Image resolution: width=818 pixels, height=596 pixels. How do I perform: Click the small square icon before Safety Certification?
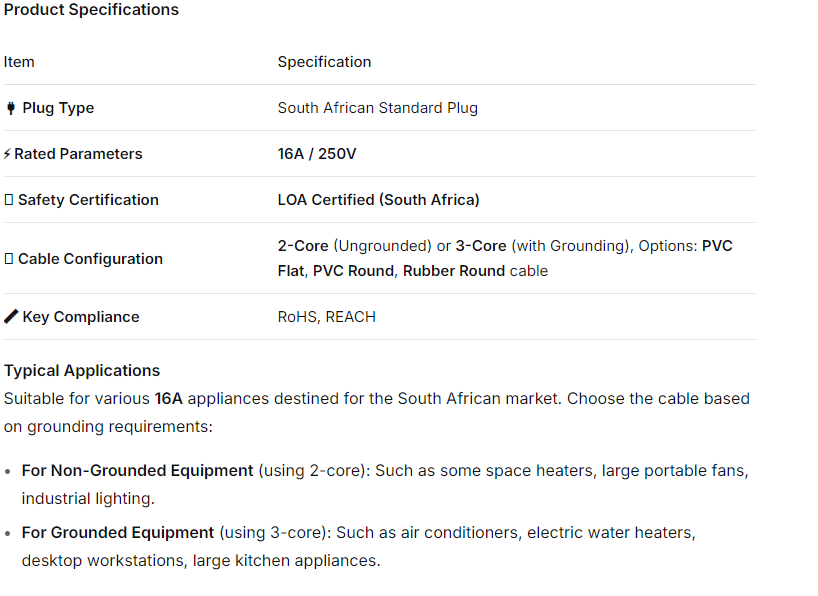click(8, 200)
